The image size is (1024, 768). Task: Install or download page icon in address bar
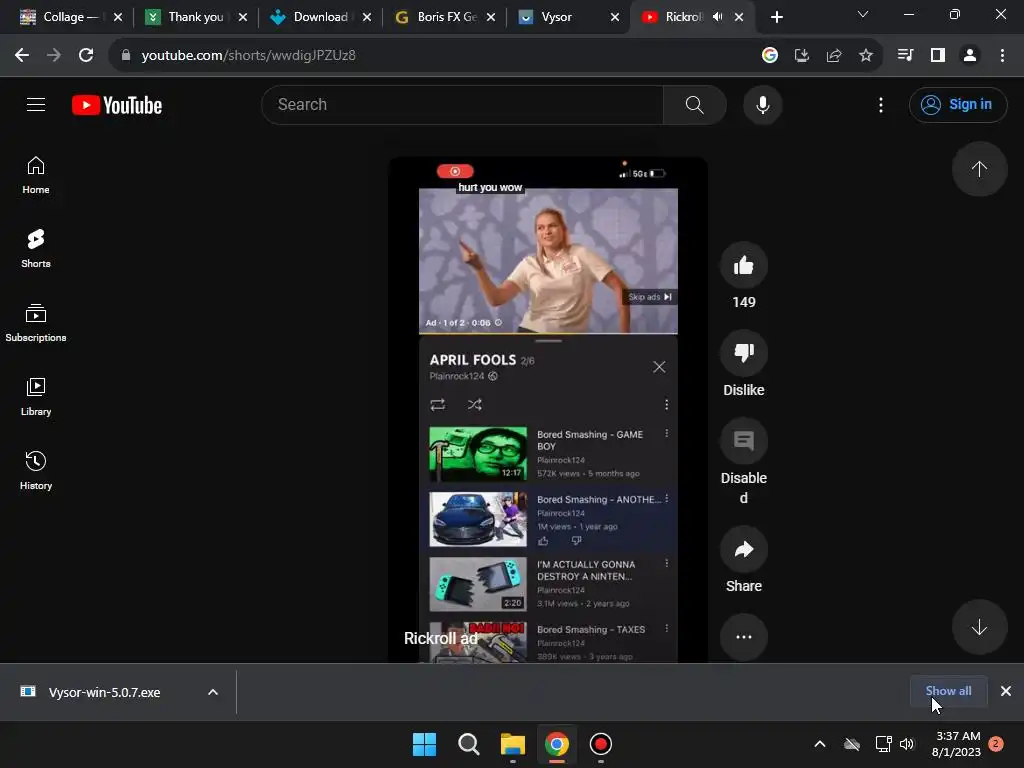pyautogui.click(x=801, y=56)
